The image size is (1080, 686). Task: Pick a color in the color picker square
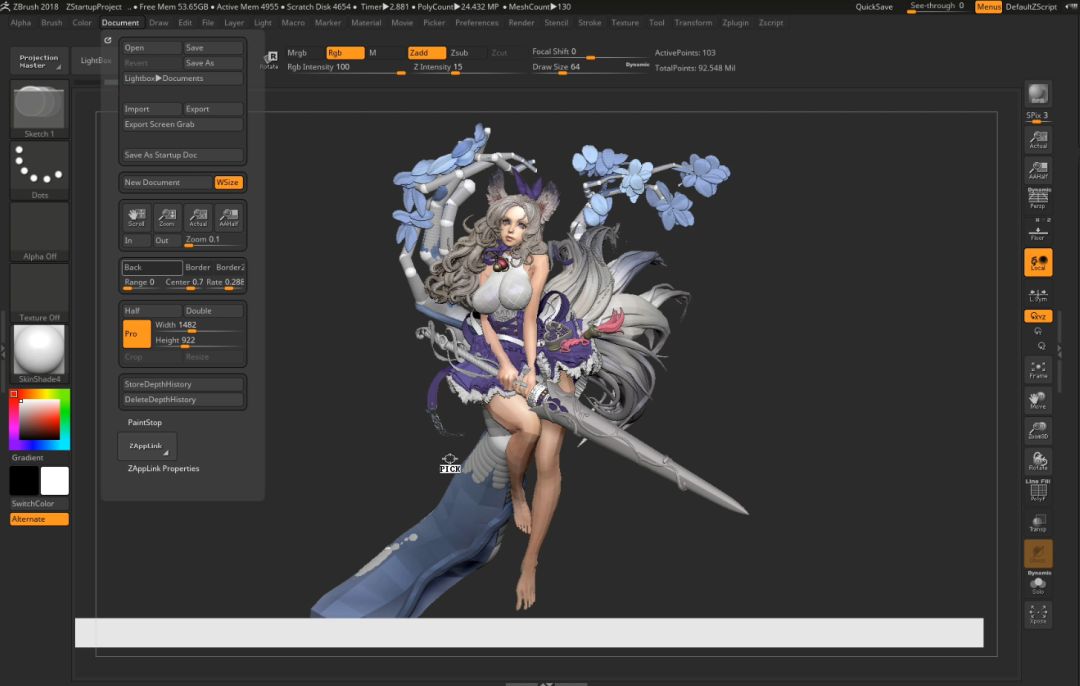pos(39,419)
